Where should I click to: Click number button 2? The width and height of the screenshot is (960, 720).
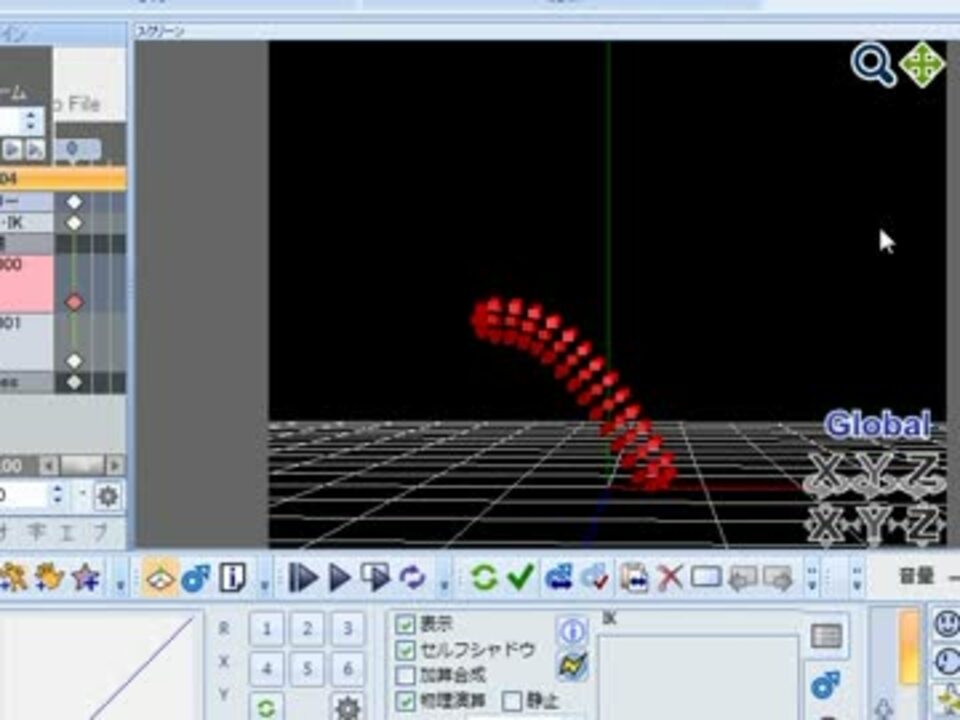click(307, 629)
